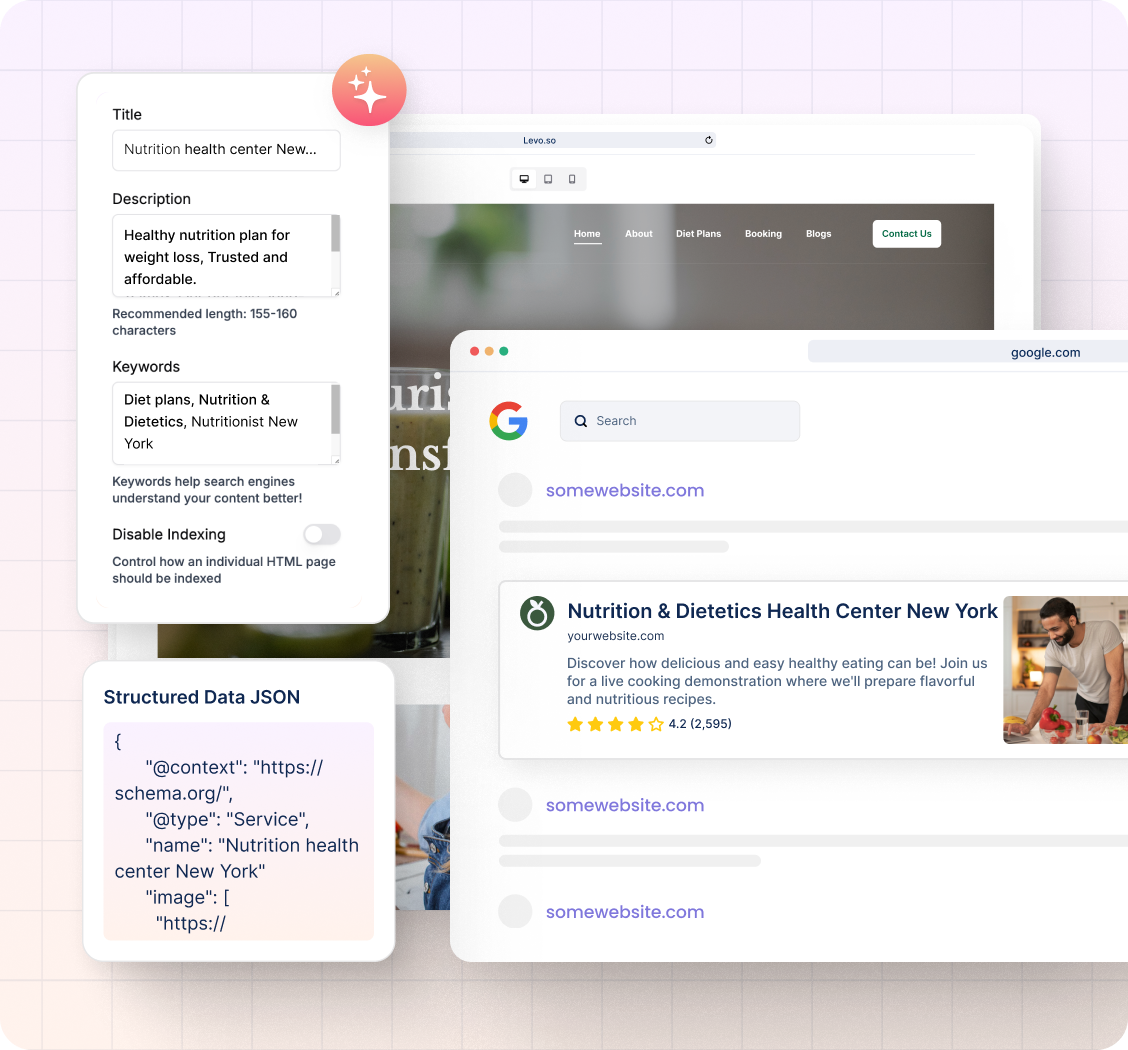Image resolution: width=1128 pixels, height=1050 pixels.
Task: Toggle the Disable Indexing switch
Action: click(322, 534)
